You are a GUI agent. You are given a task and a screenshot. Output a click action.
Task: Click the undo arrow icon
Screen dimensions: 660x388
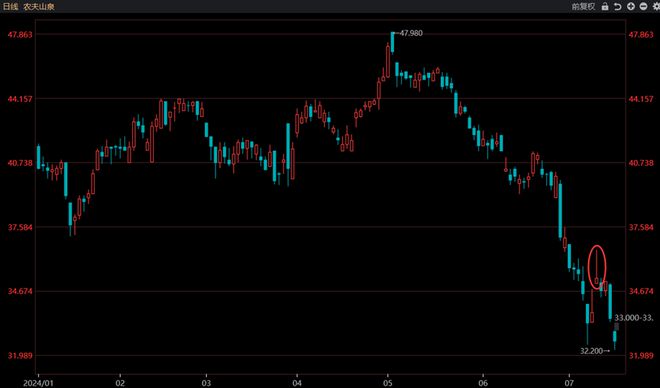[x=617, y=6]
